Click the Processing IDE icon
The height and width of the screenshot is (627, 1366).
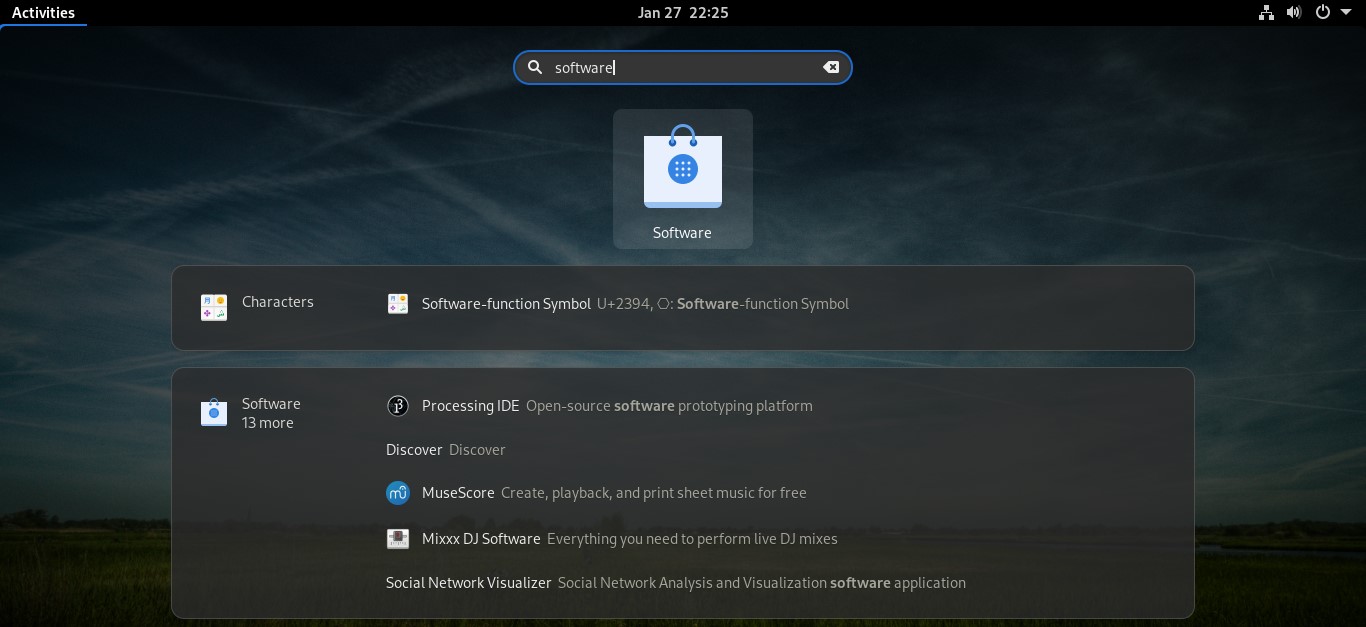click(398, 406)
